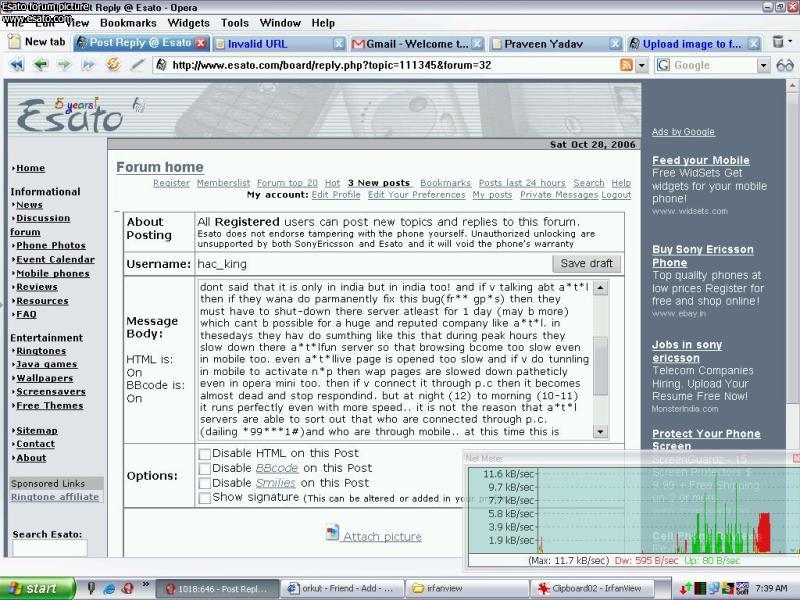Image resolution: width=800 pixels, height=600 pixels.
Task: Click the glasses icon beside Google search
Action: coord(785,65)
